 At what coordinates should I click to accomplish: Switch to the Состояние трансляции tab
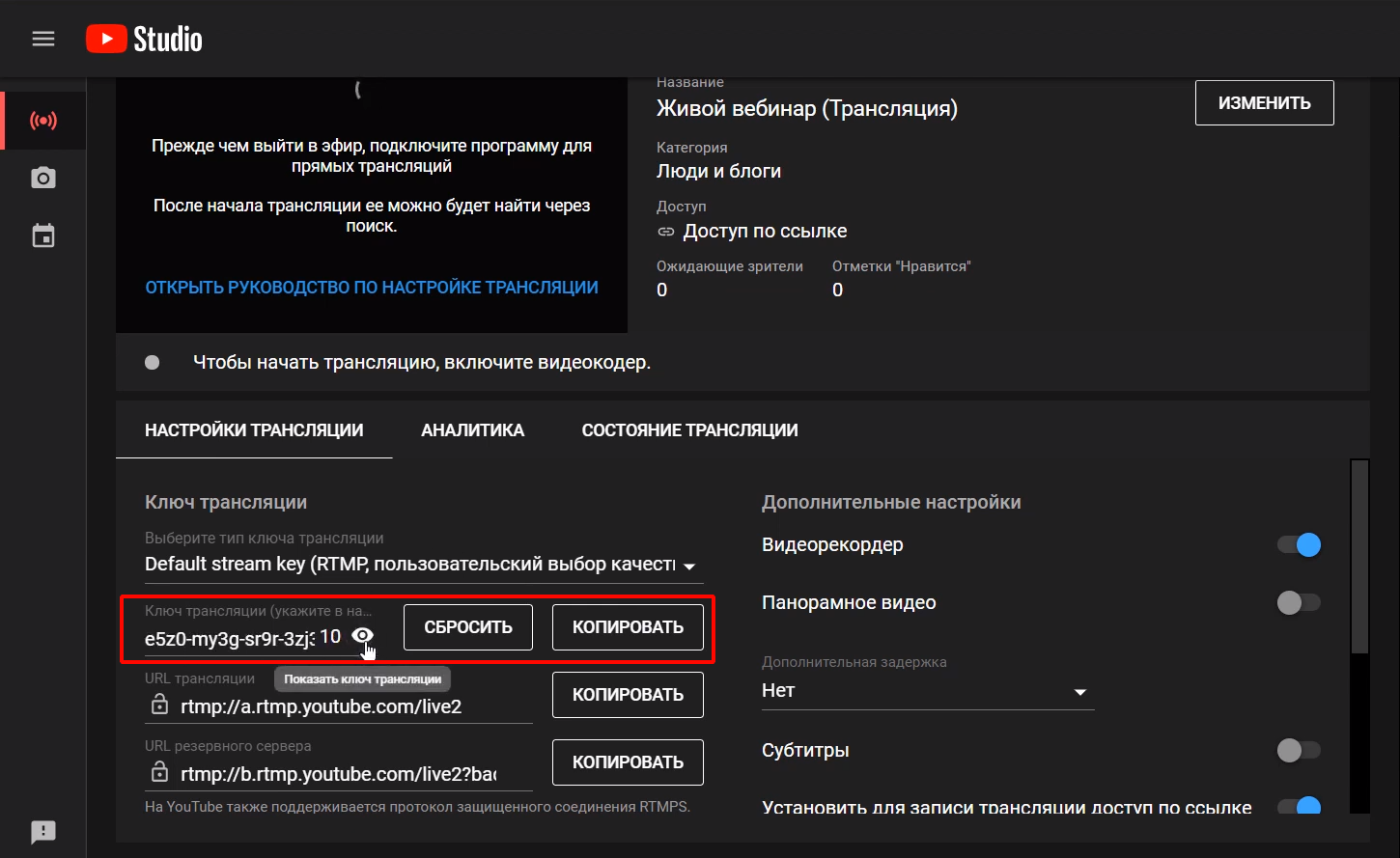689,430
